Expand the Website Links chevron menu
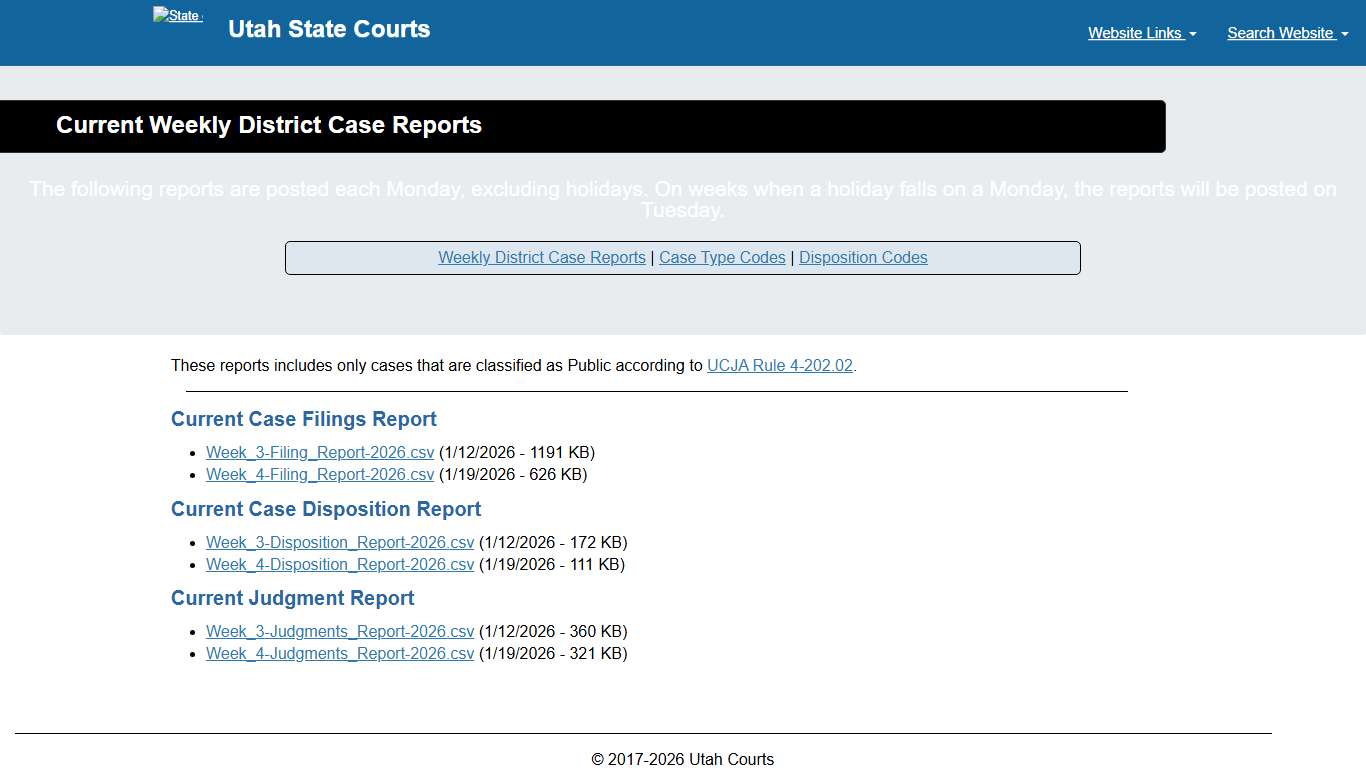Viewport: 1366px width, 768px height. click(x=1193, y=35)
